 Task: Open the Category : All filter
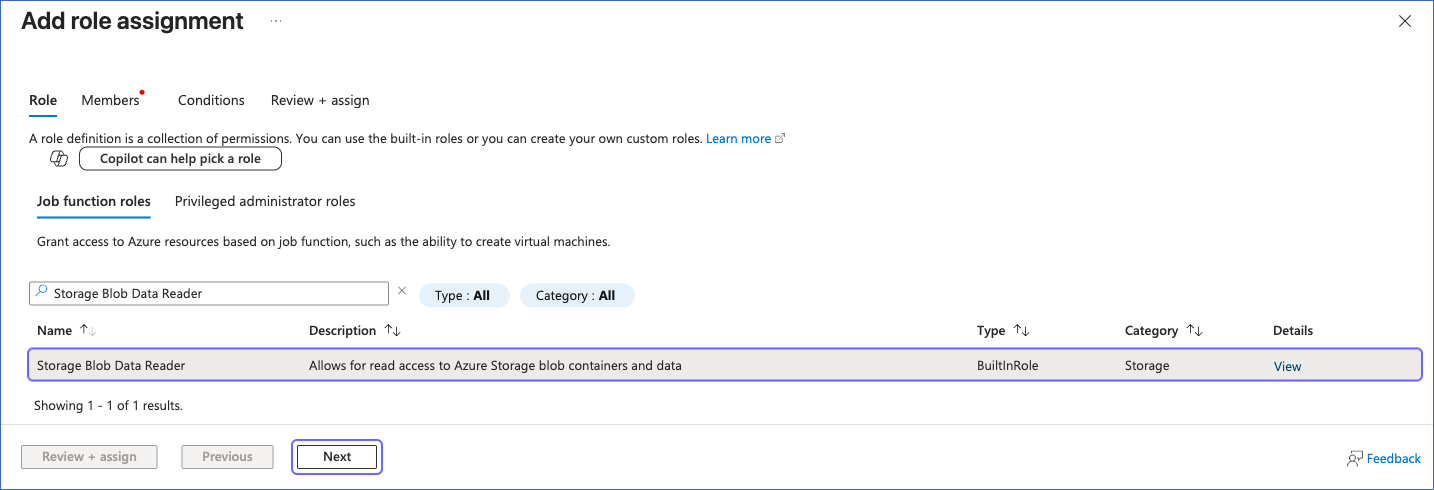(x=577, y=295)
